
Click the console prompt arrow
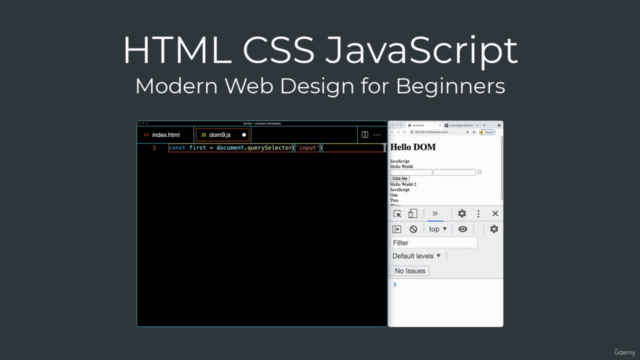point(395,284)
